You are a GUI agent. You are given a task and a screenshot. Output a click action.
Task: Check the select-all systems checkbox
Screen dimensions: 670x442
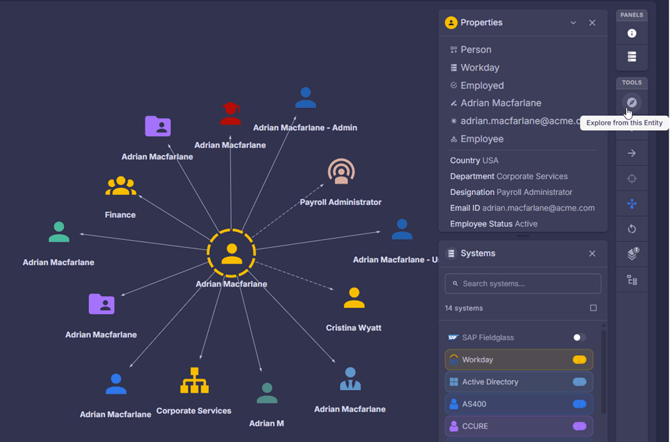593,308
